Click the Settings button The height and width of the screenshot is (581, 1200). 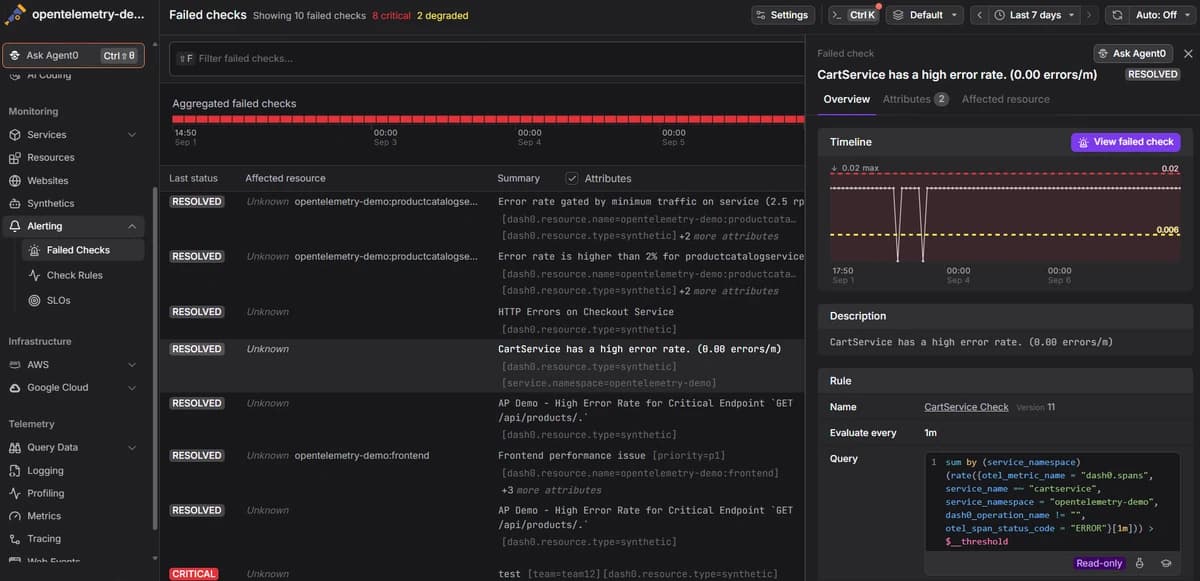click(783, 15)
